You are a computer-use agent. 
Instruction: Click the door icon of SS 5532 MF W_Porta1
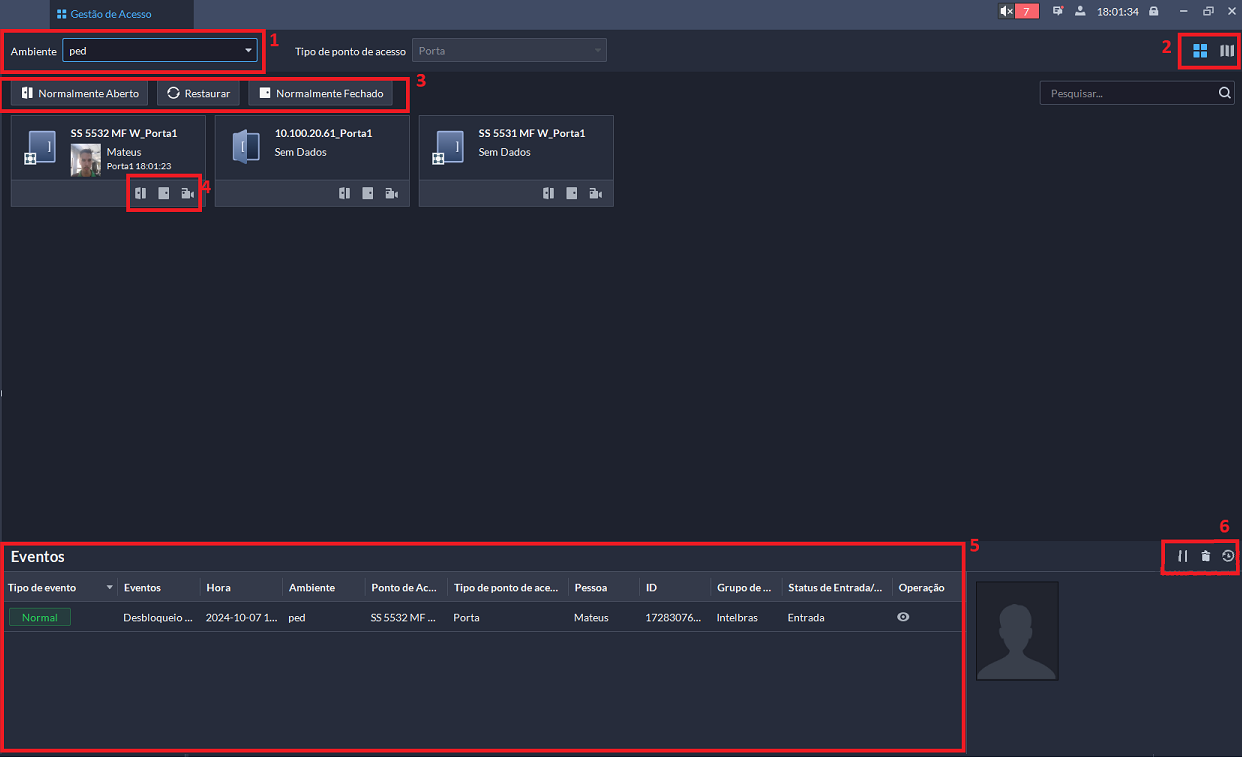coord(40,146)
